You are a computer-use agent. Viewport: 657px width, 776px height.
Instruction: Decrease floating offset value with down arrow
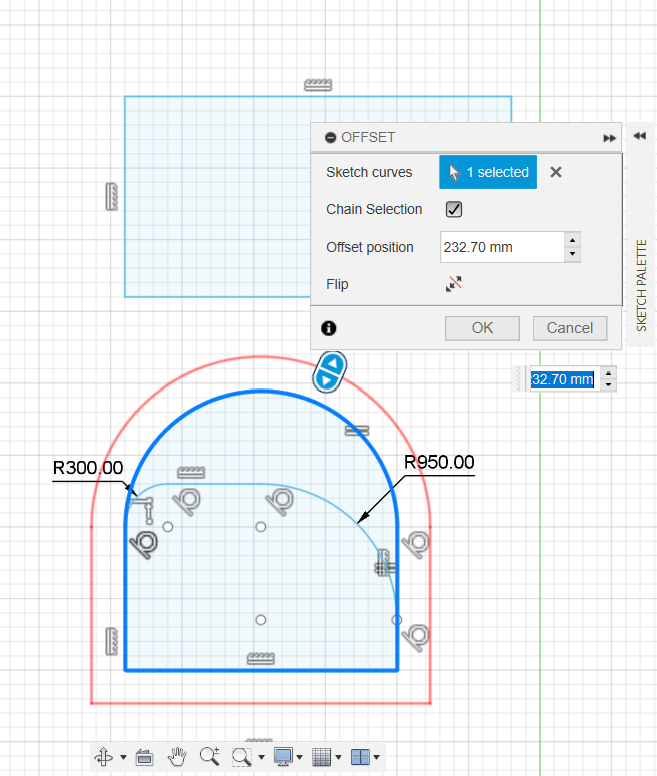coord(609,385)
